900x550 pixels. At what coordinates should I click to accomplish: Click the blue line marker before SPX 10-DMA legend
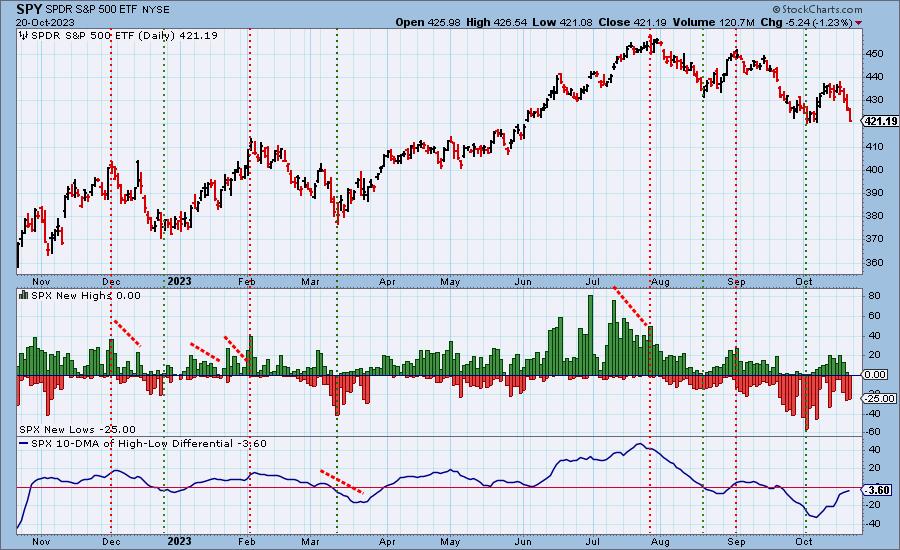24,443
